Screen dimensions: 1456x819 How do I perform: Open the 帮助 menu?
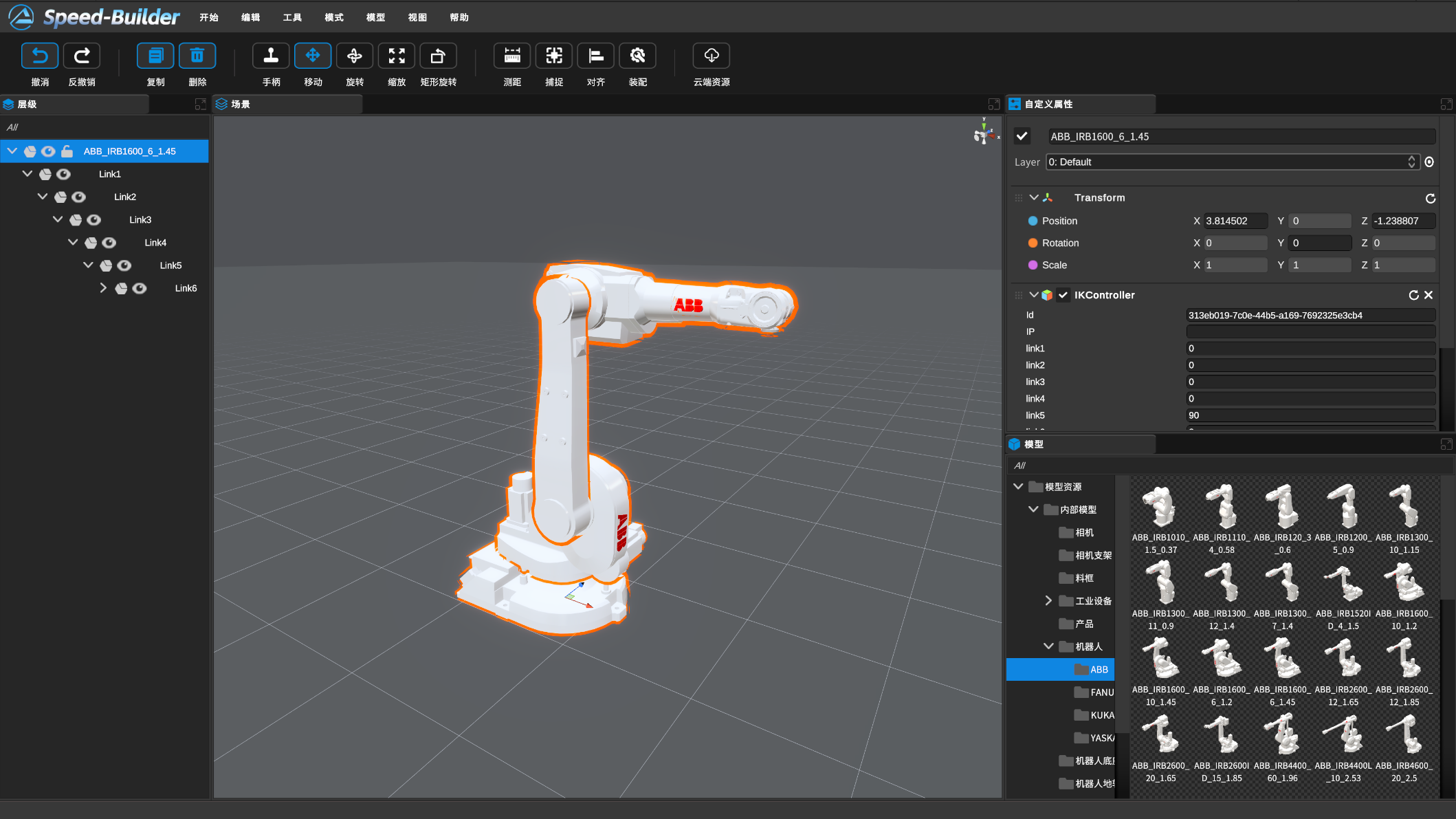[459, 17]
